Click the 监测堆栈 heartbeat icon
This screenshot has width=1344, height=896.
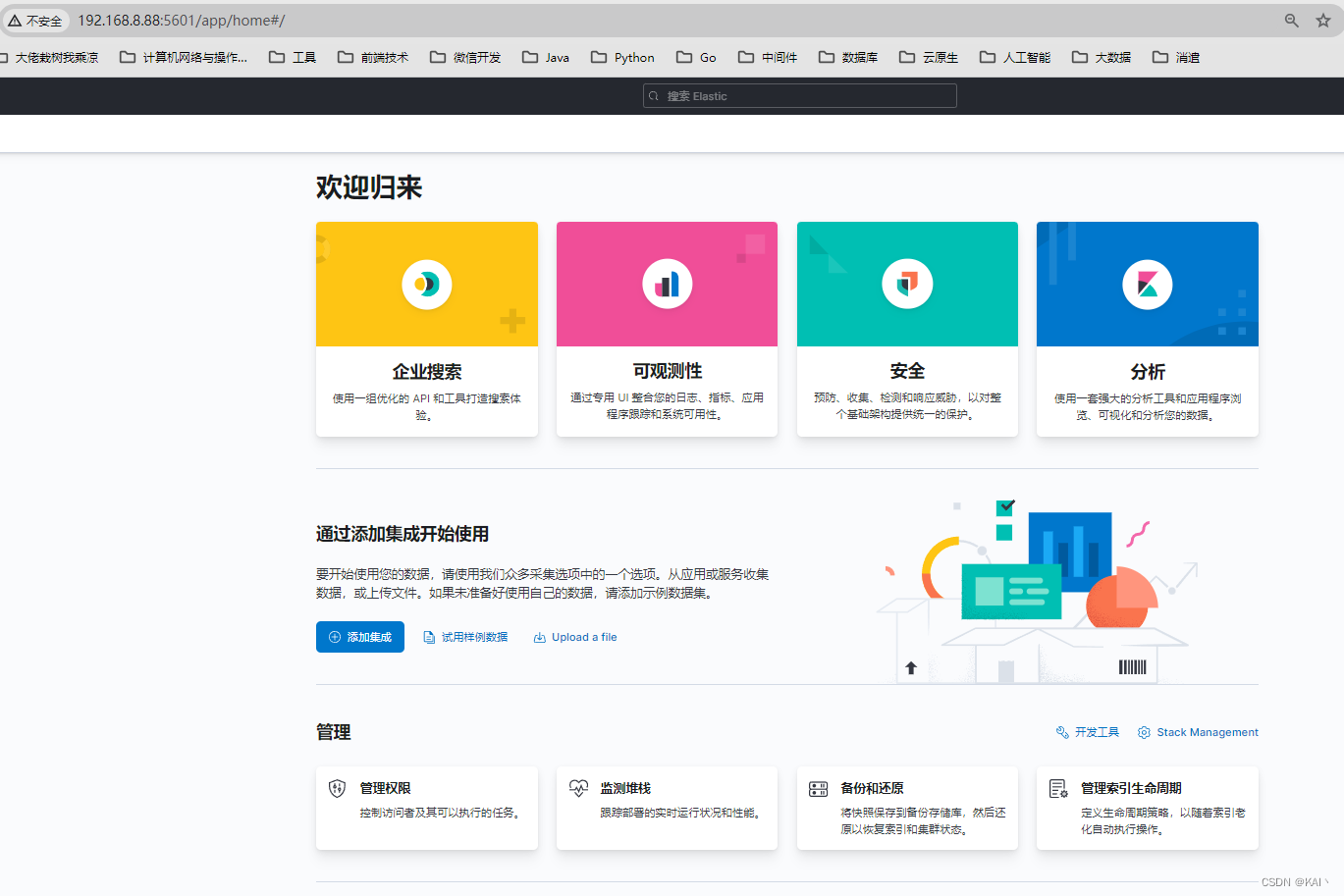[x=578, y=788]
